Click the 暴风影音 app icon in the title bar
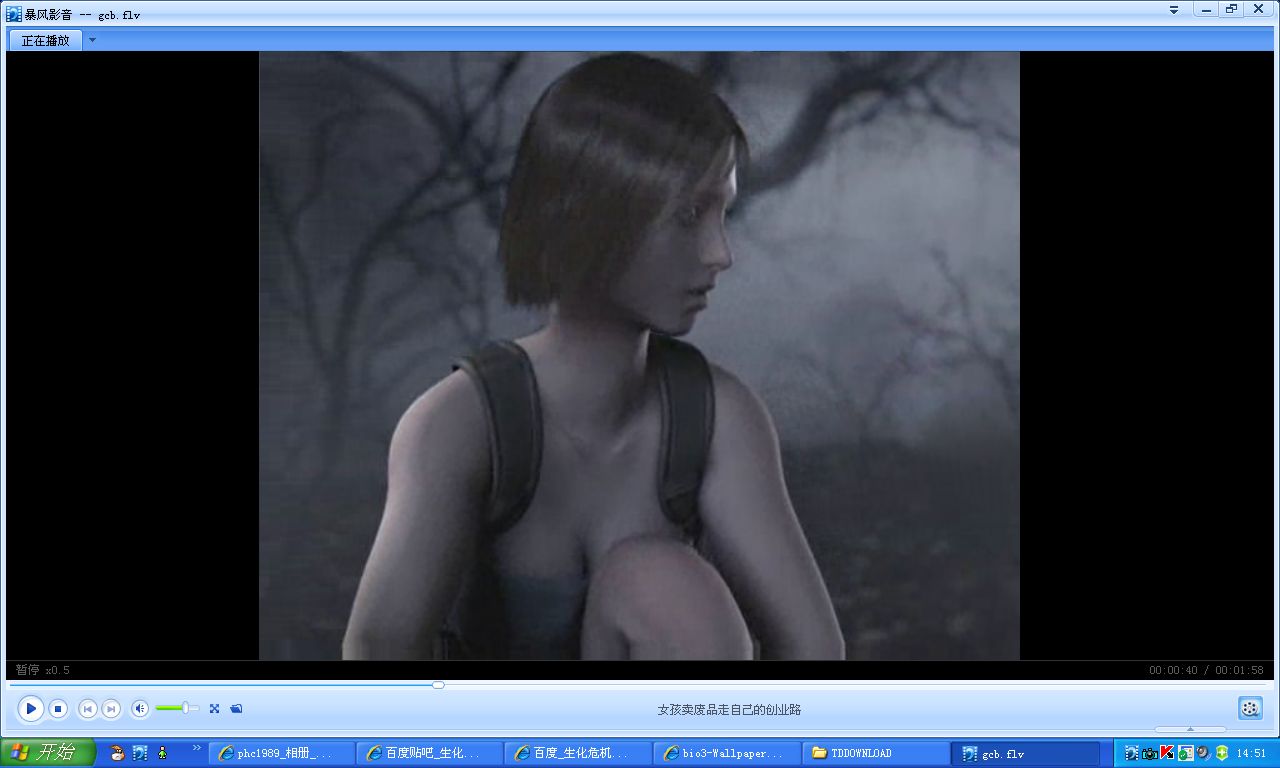The image size is (1280, 768). coord(14,14)
